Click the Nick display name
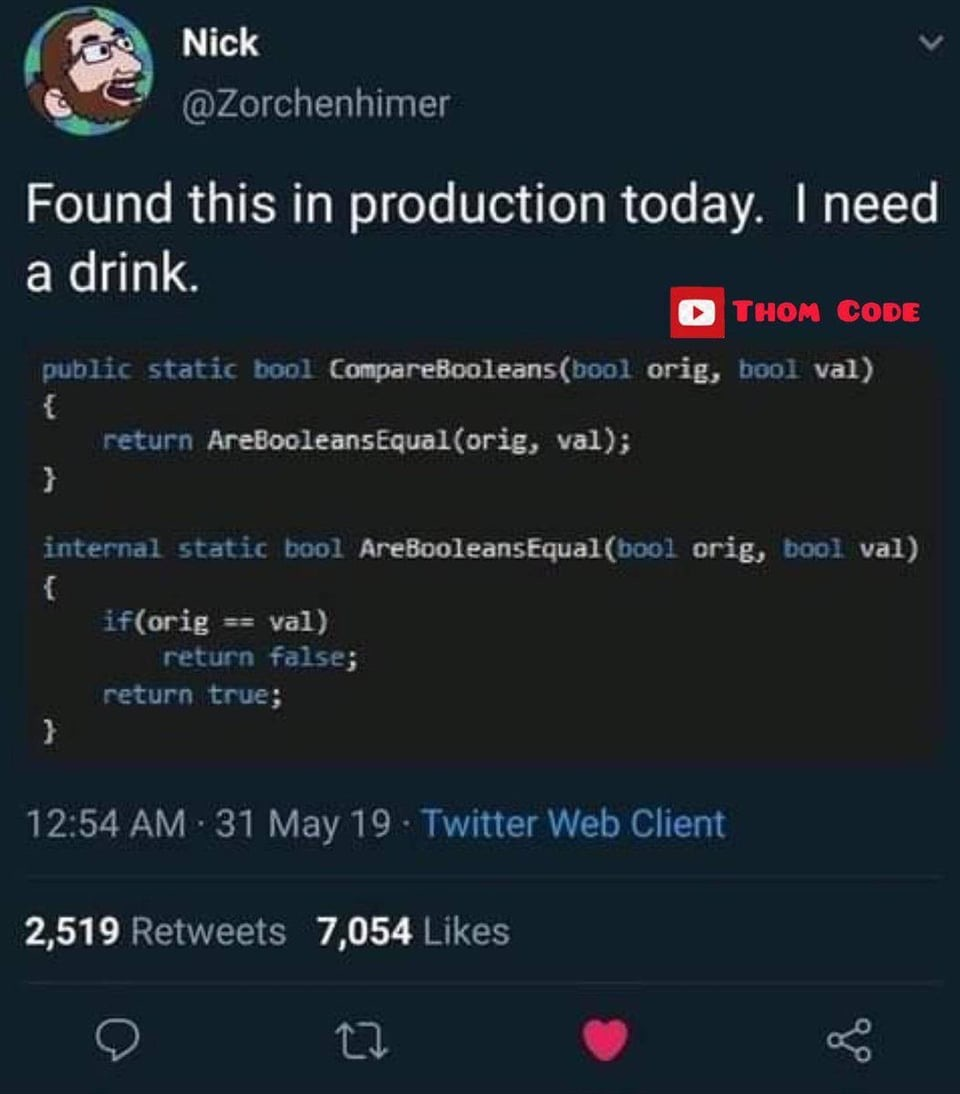Image resolution: width=960 pixels, height=1094 pixels. [x=220, y=43]
